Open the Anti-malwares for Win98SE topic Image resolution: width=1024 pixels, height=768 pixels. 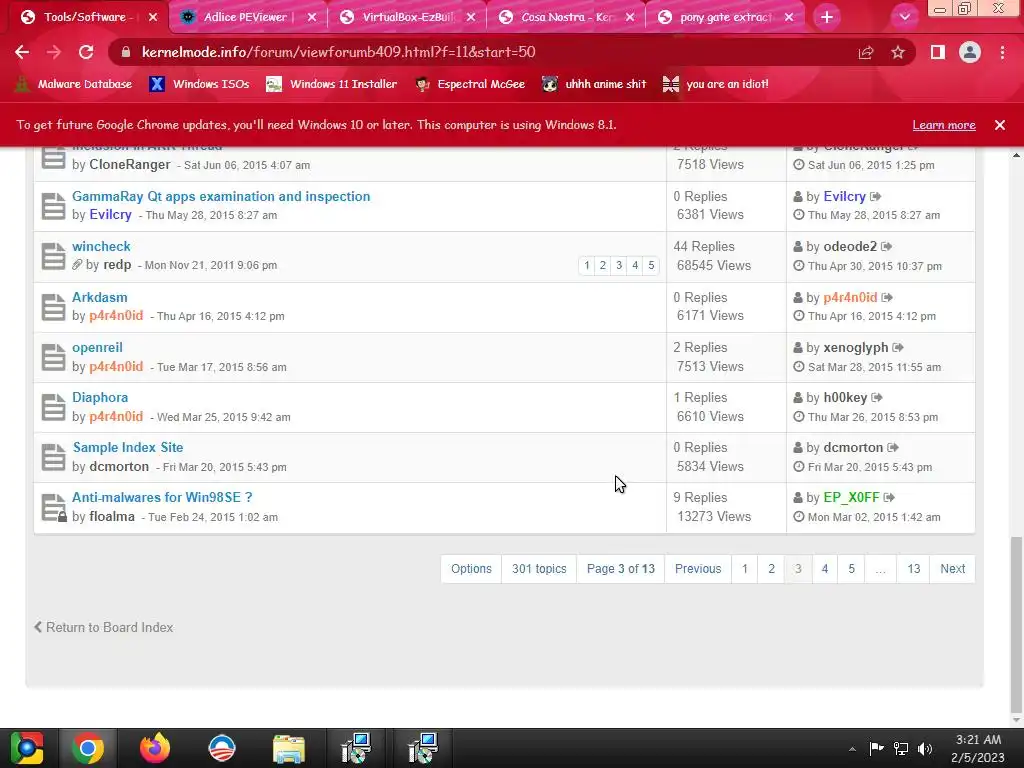(x=162, y=497)
